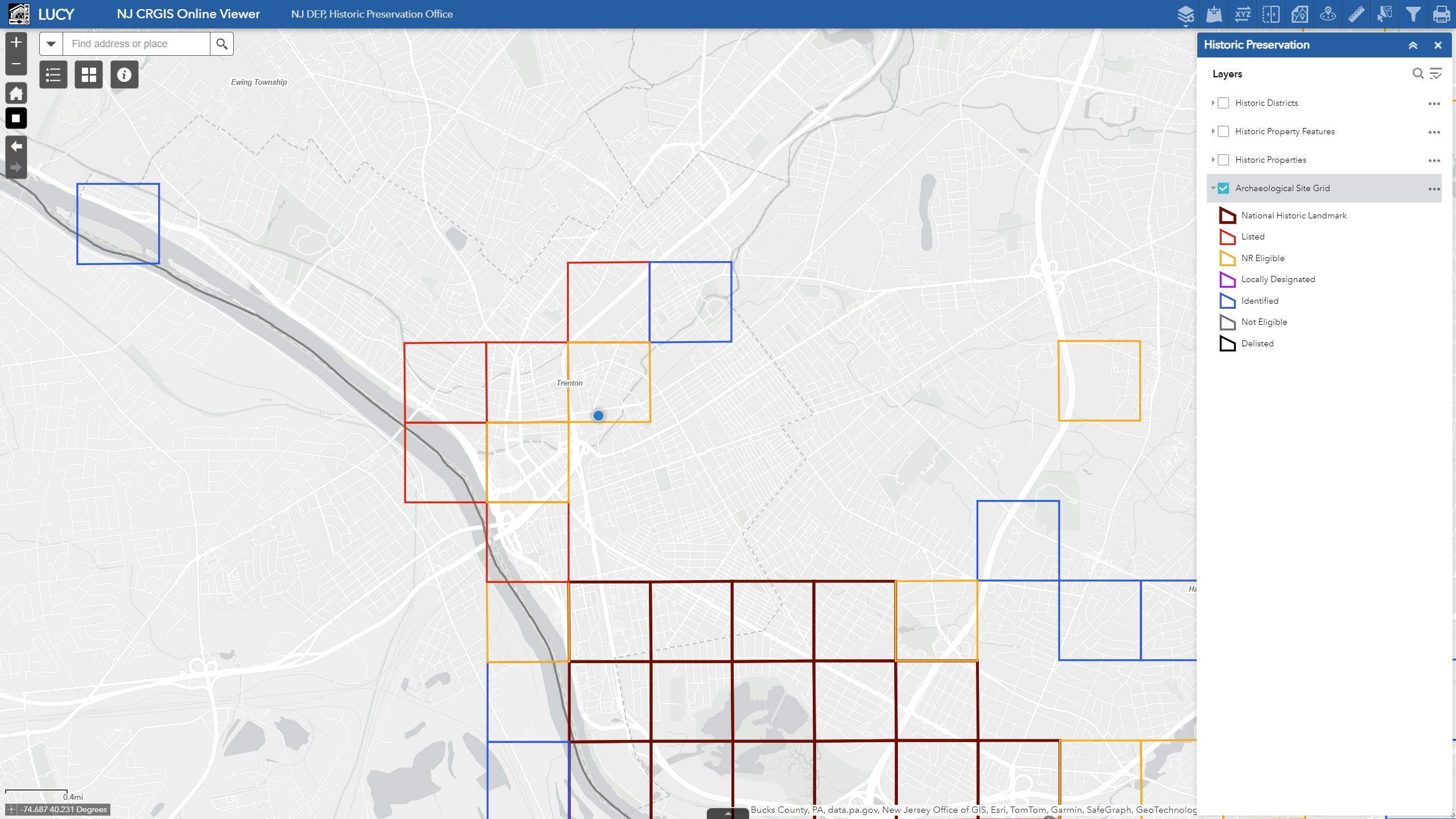Click the NJ CRGIS Online Viewer title
This screenshot has height=819, width=1456.
click(188, 13)
